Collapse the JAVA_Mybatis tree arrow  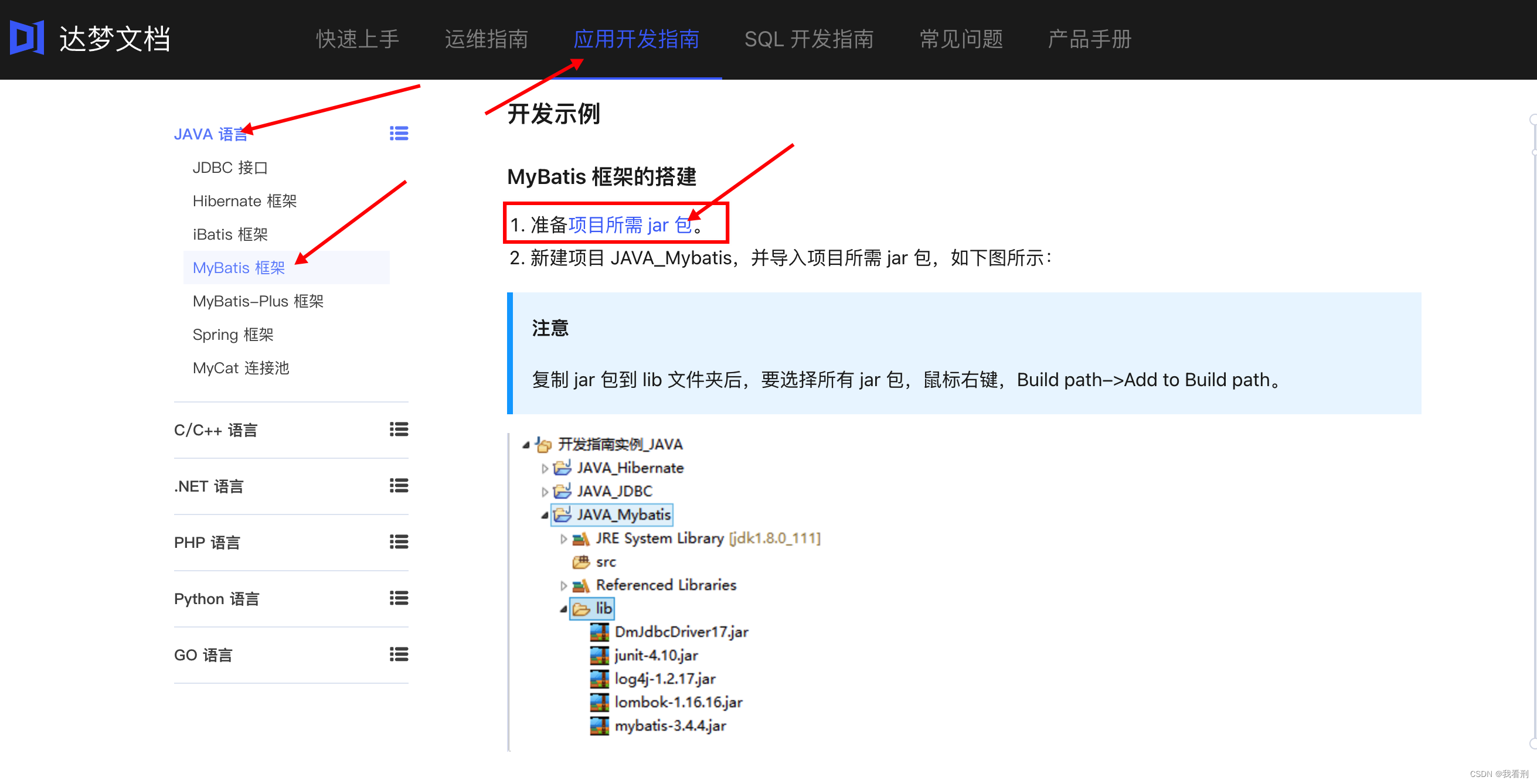click(x=544, y=515)
